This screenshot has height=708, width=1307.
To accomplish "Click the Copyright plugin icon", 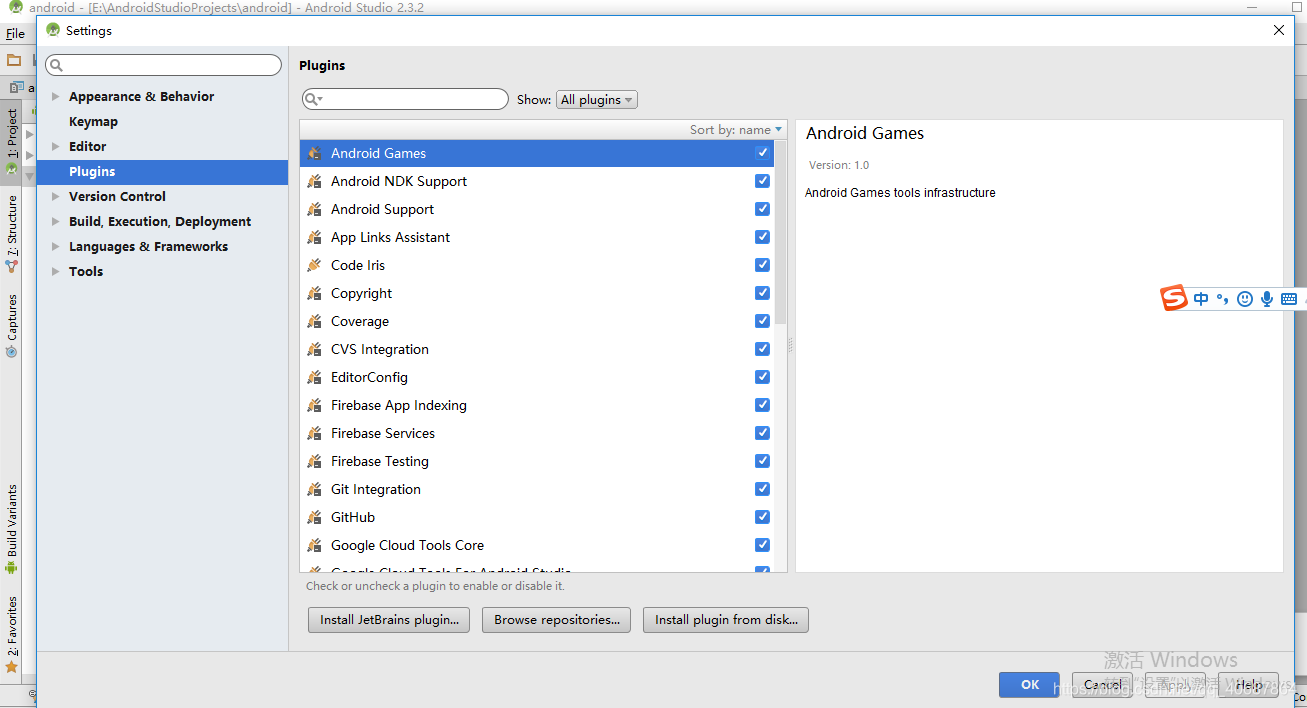I will 315,293.
